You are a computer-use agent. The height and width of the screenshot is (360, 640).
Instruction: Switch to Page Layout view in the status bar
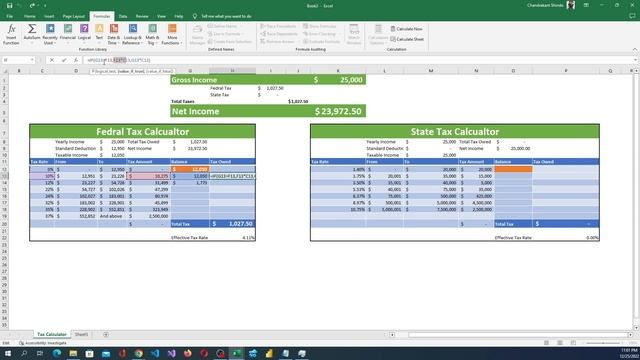[x=560, y=343]
